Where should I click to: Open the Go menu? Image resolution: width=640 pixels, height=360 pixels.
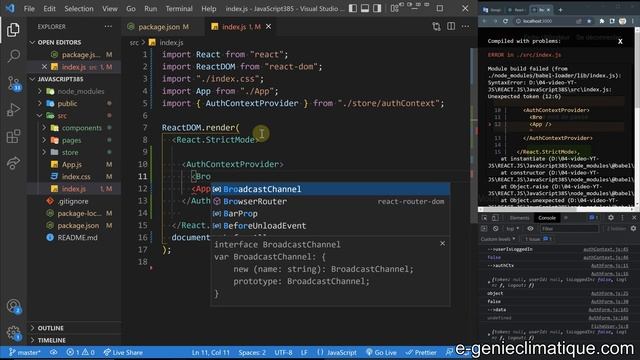pos(131,9)
